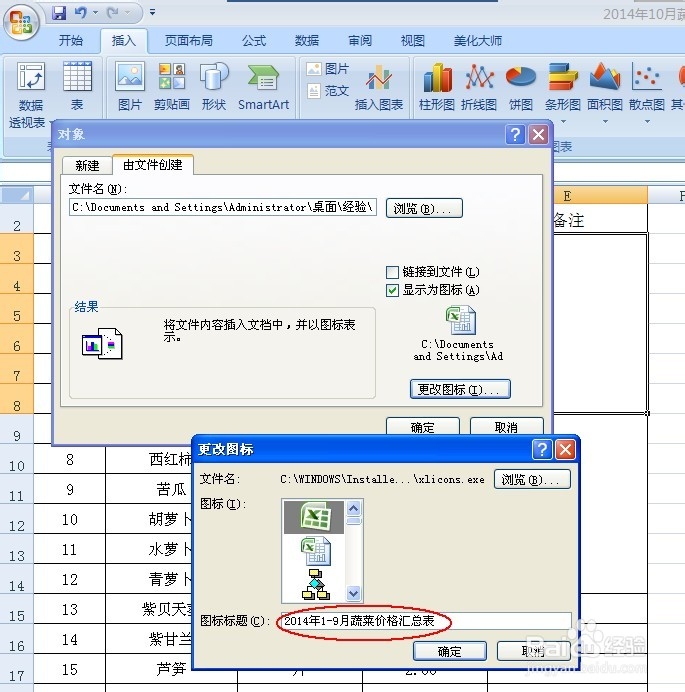Insert a bar chart (条形图)
Image resolution: width=685 pixels, height=692 pixels.
point(562,86)
